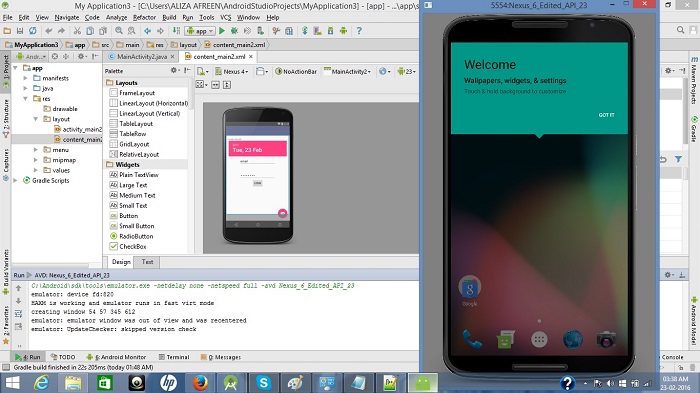Open the Nexus 4 device dropdown
Image resolution: width=700 pixels, height=393 pixels.
(x=232, y=71)
